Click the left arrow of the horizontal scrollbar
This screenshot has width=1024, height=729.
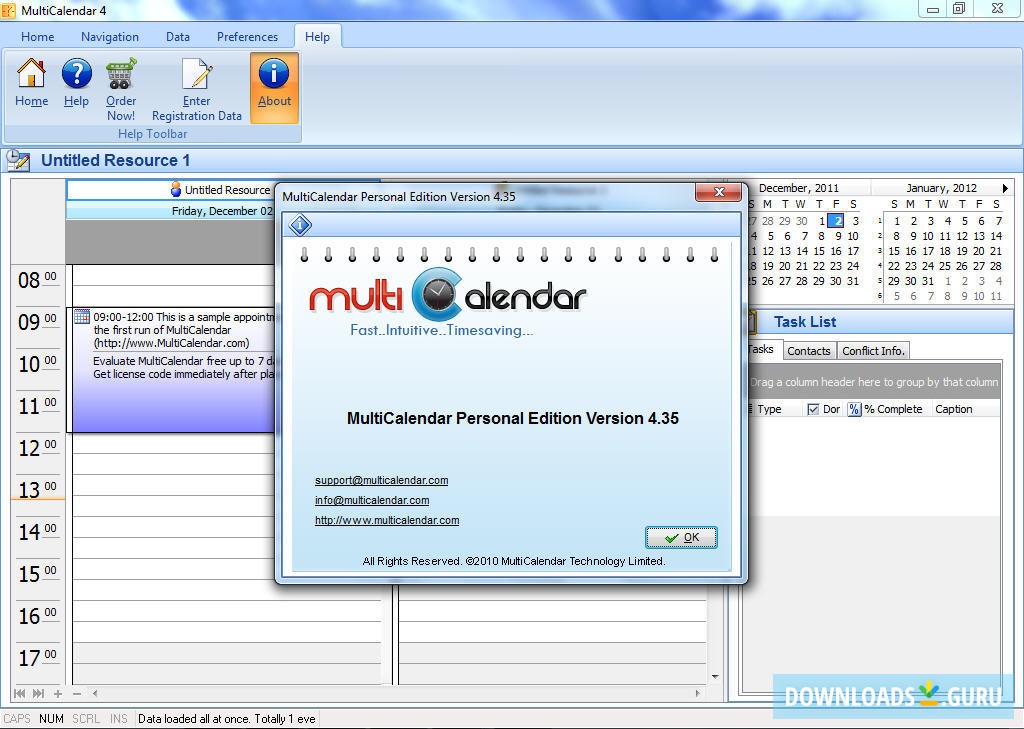pos(95,693)
